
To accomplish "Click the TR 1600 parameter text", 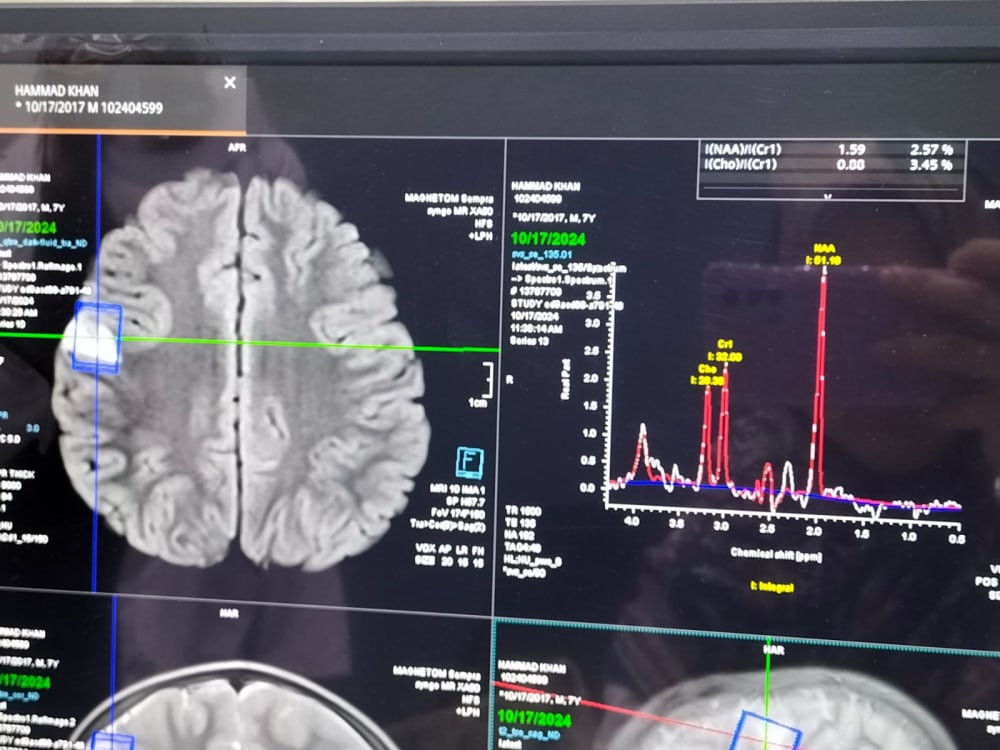I will click(x=523, y=511).
